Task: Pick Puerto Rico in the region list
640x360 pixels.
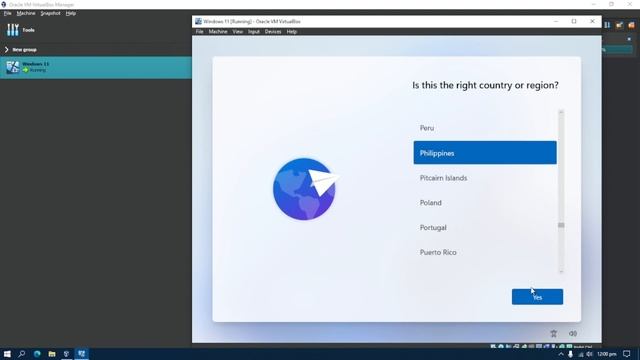Action: pos(485,253)
